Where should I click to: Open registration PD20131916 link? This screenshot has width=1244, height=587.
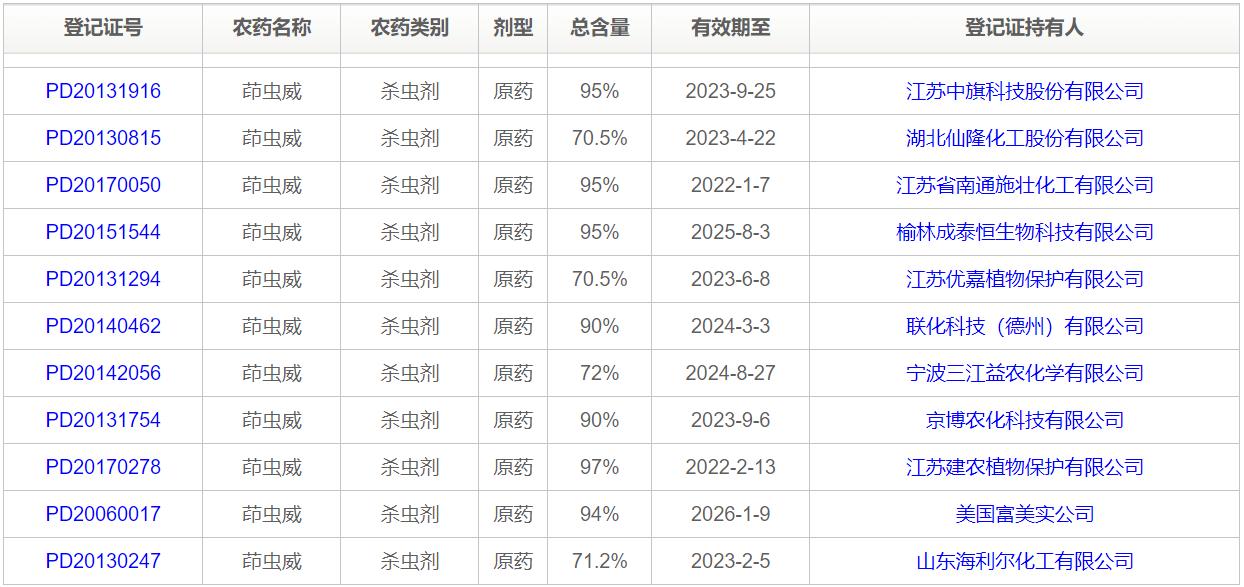103,91
